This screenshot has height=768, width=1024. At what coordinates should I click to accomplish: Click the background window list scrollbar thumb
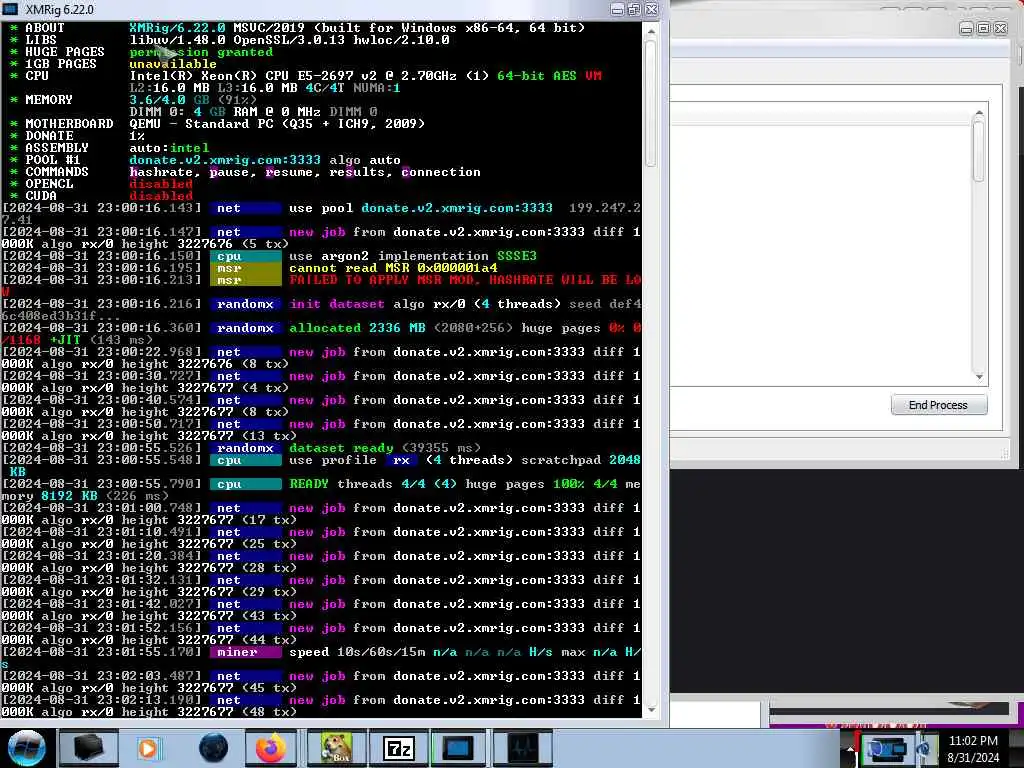[x=978, y=152]
